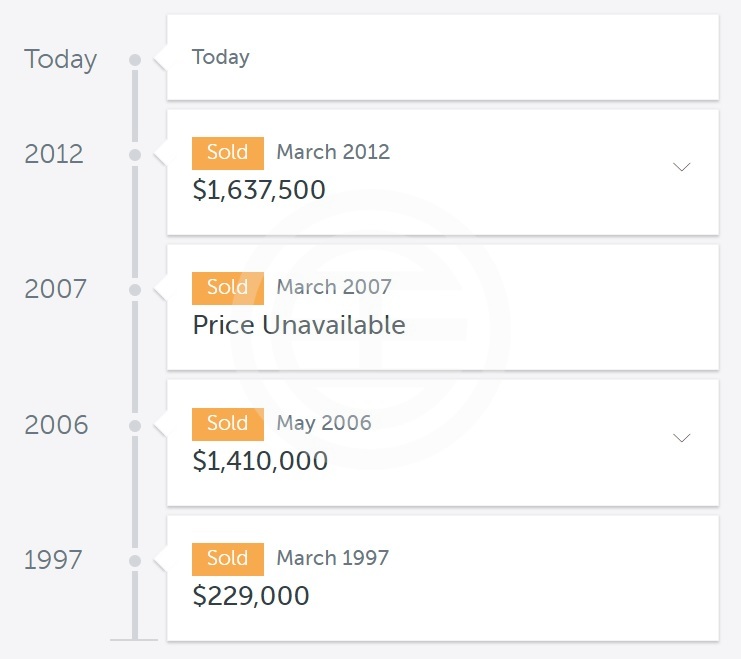This screenshot has height=659, width=741.
Task: Click the Sold badge for May 2006
Action: pos(227,423)
